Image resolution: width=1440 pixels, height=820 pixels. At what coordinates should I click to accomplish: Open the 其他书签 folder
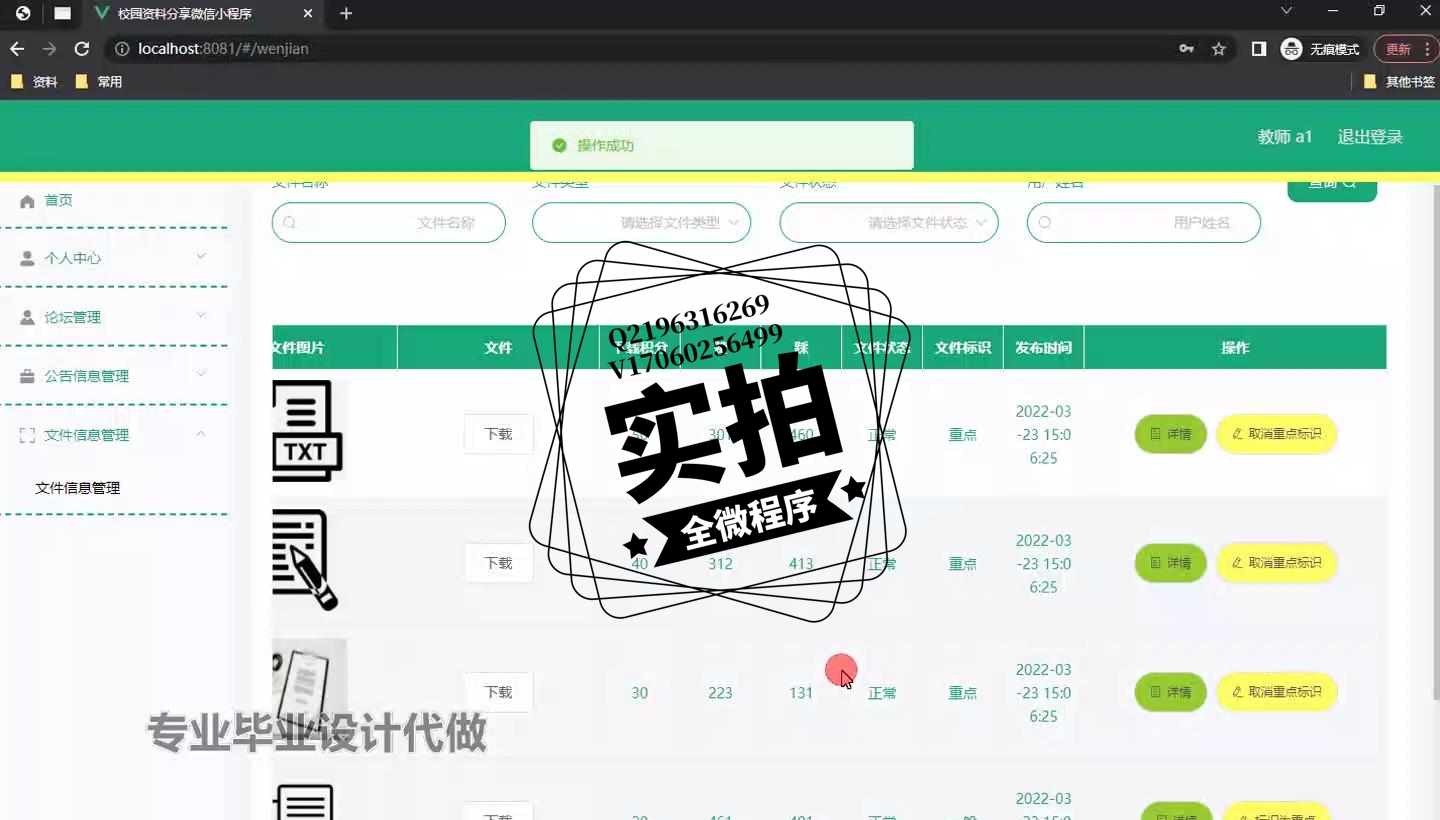pos(1399,82)
